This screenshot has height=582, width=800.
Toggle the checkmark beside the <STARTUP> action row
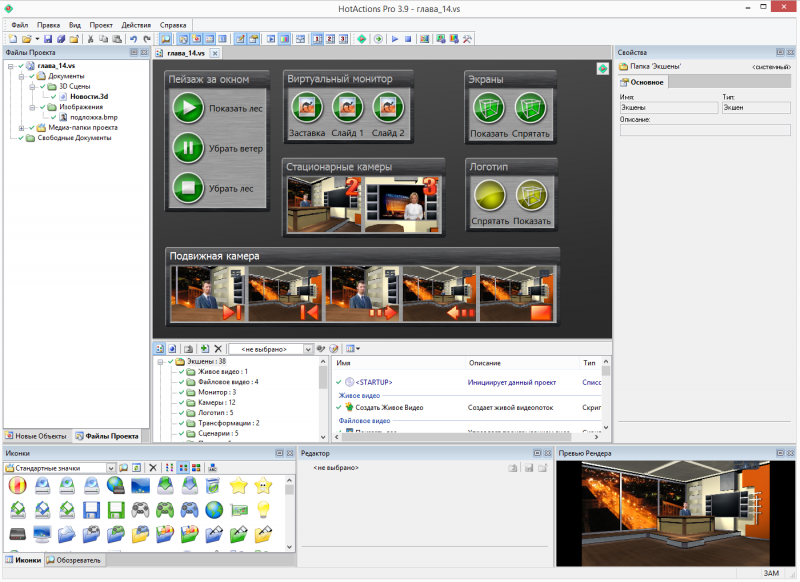(x=338, y=382)
